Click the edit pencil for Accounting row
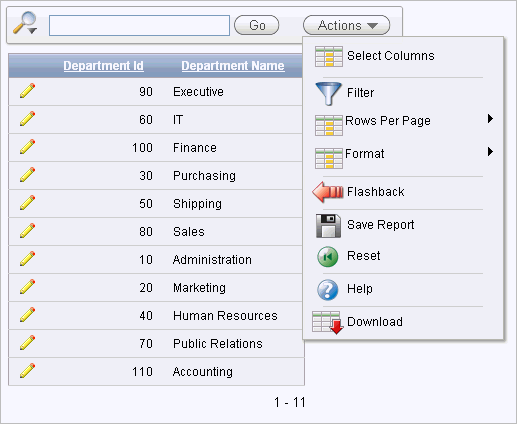 tap(27, 371)
